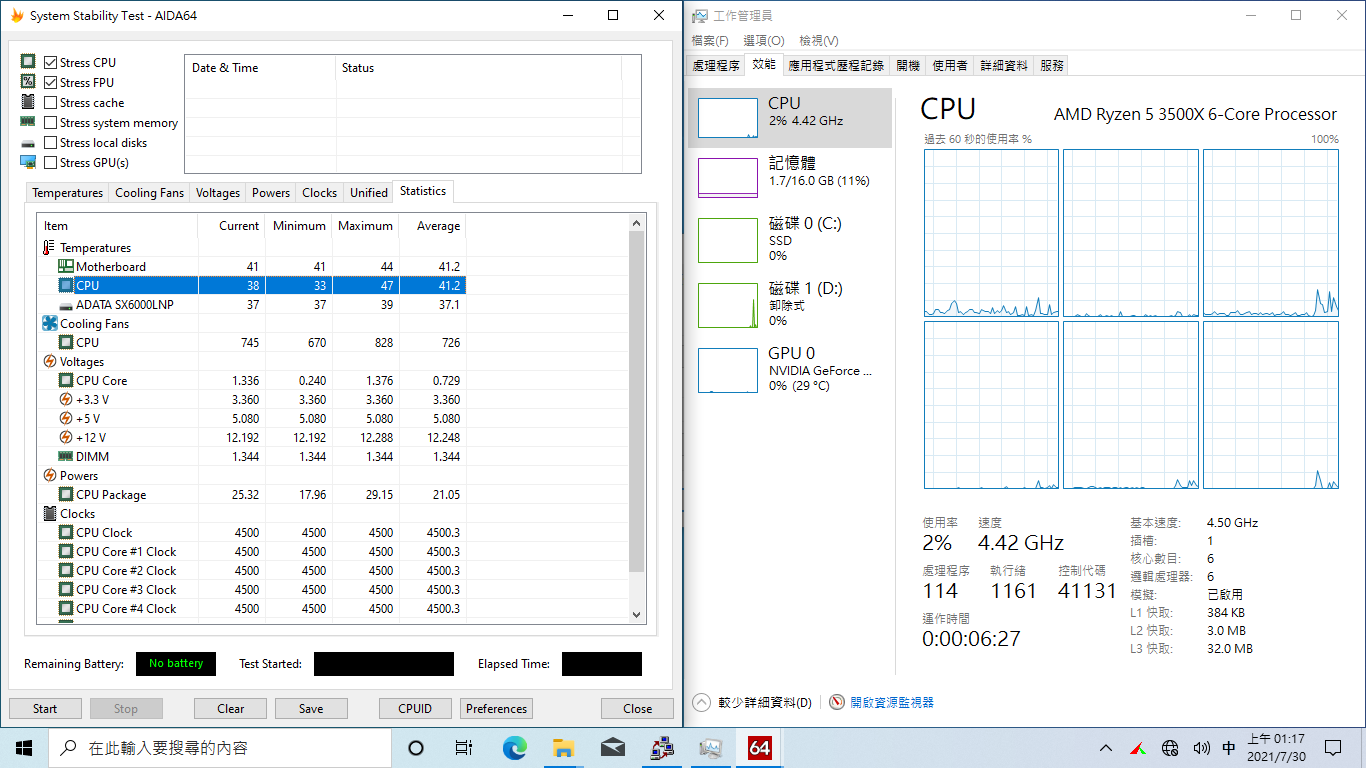Viewport: 1366px width, 768px height.
Task: Open the Clocks tab
Action: 320,193
